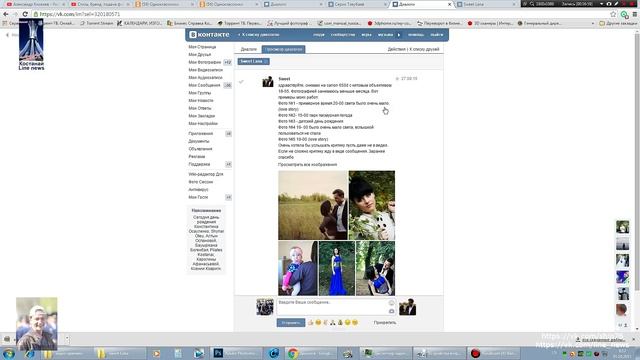Switch to the Google Chrome taskbar button
640x360 pixels.
pos(311,353)
